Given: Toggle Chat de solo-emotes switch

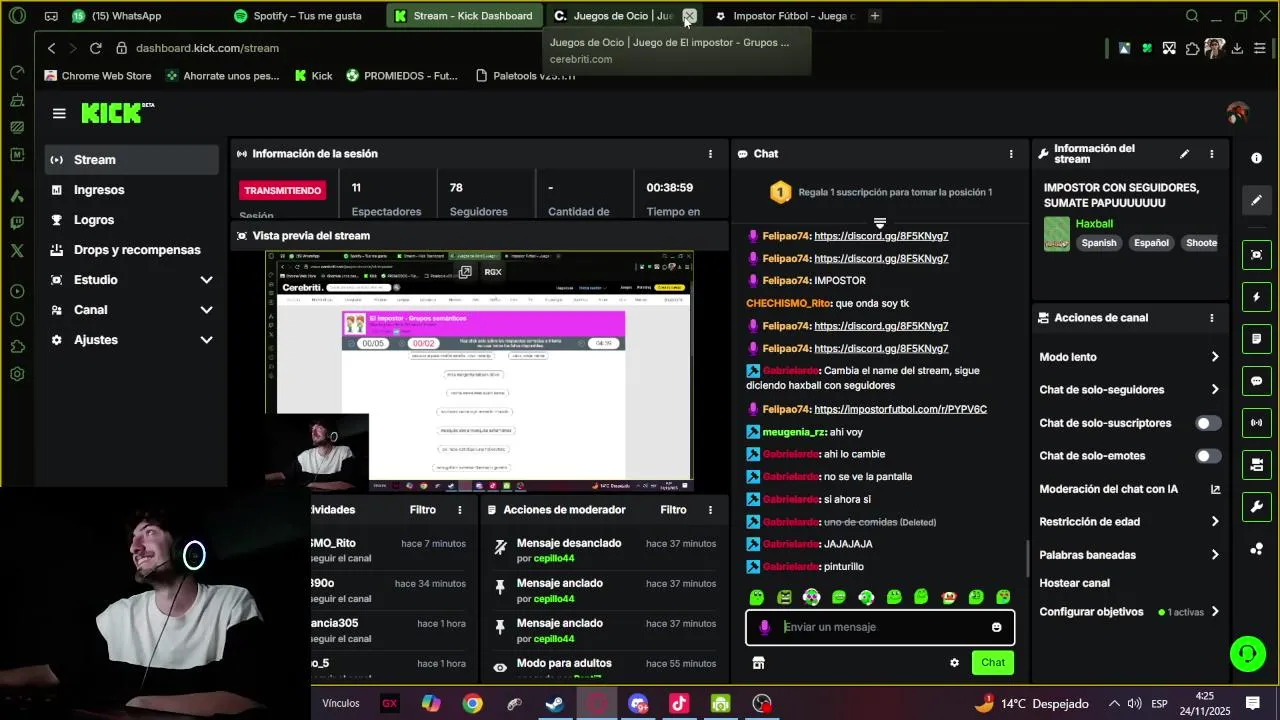Looking at the screenshot, I should [1208, 456].
